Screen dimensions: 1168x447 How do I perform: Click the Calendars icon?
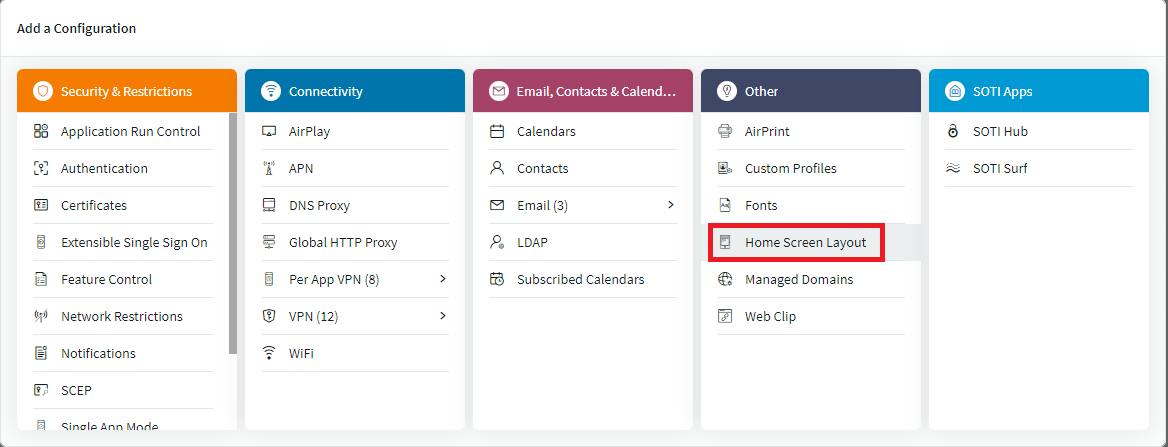pyautogui.click(x=497, y=131)
